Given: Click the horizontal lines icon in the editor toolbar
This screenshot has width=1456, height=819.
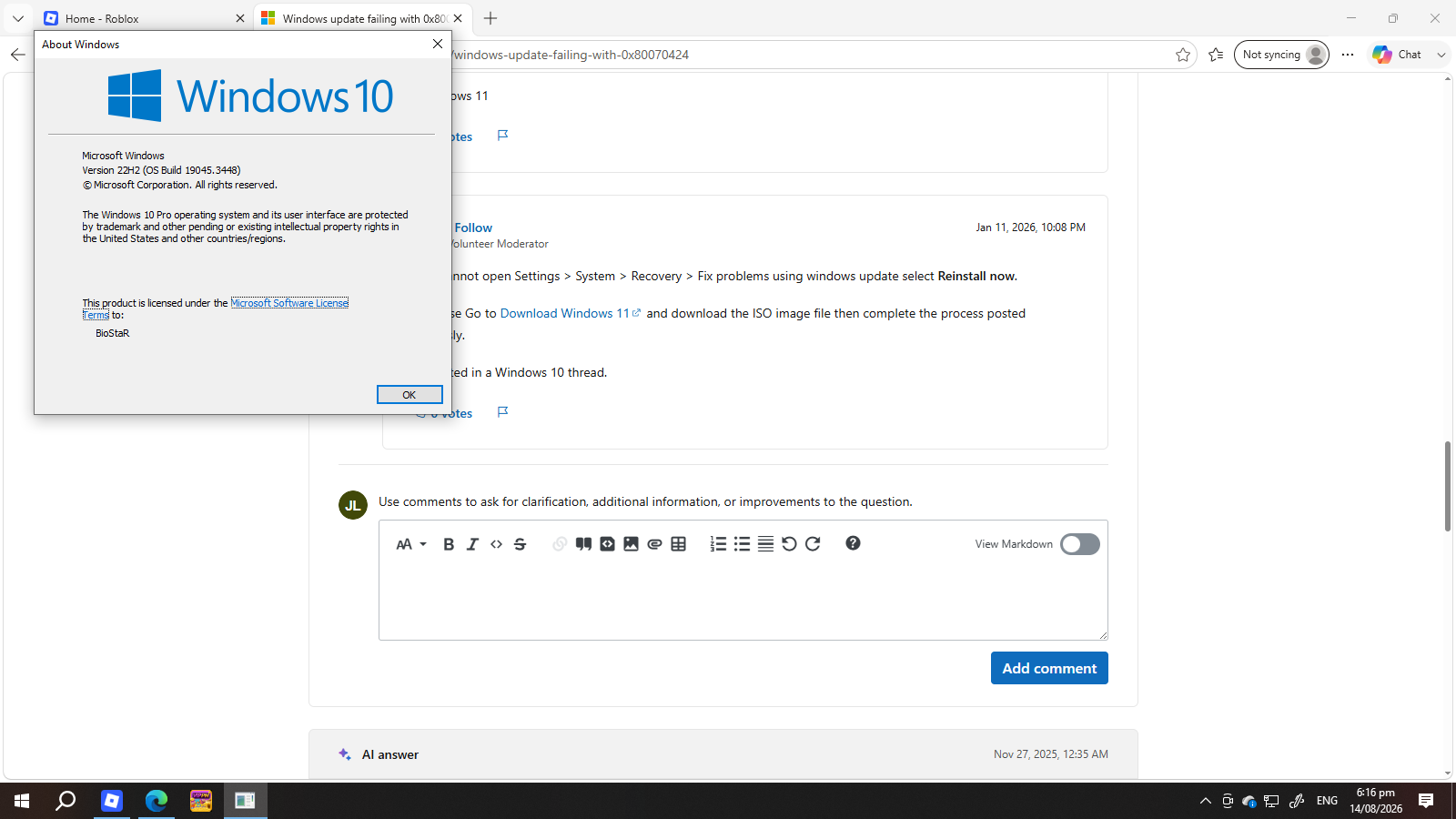Looking at the screenshot, I should 765,544.
